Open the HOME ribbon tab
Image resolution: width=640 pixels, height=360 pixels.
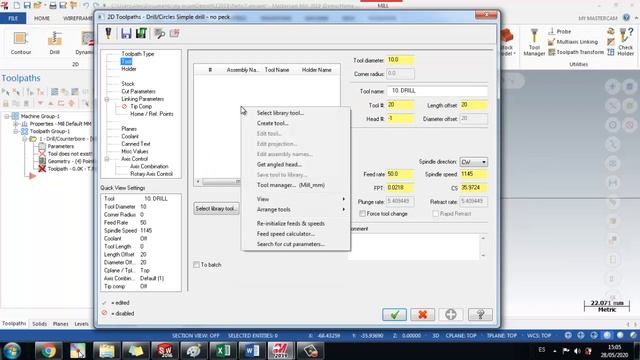coord(42,18)
